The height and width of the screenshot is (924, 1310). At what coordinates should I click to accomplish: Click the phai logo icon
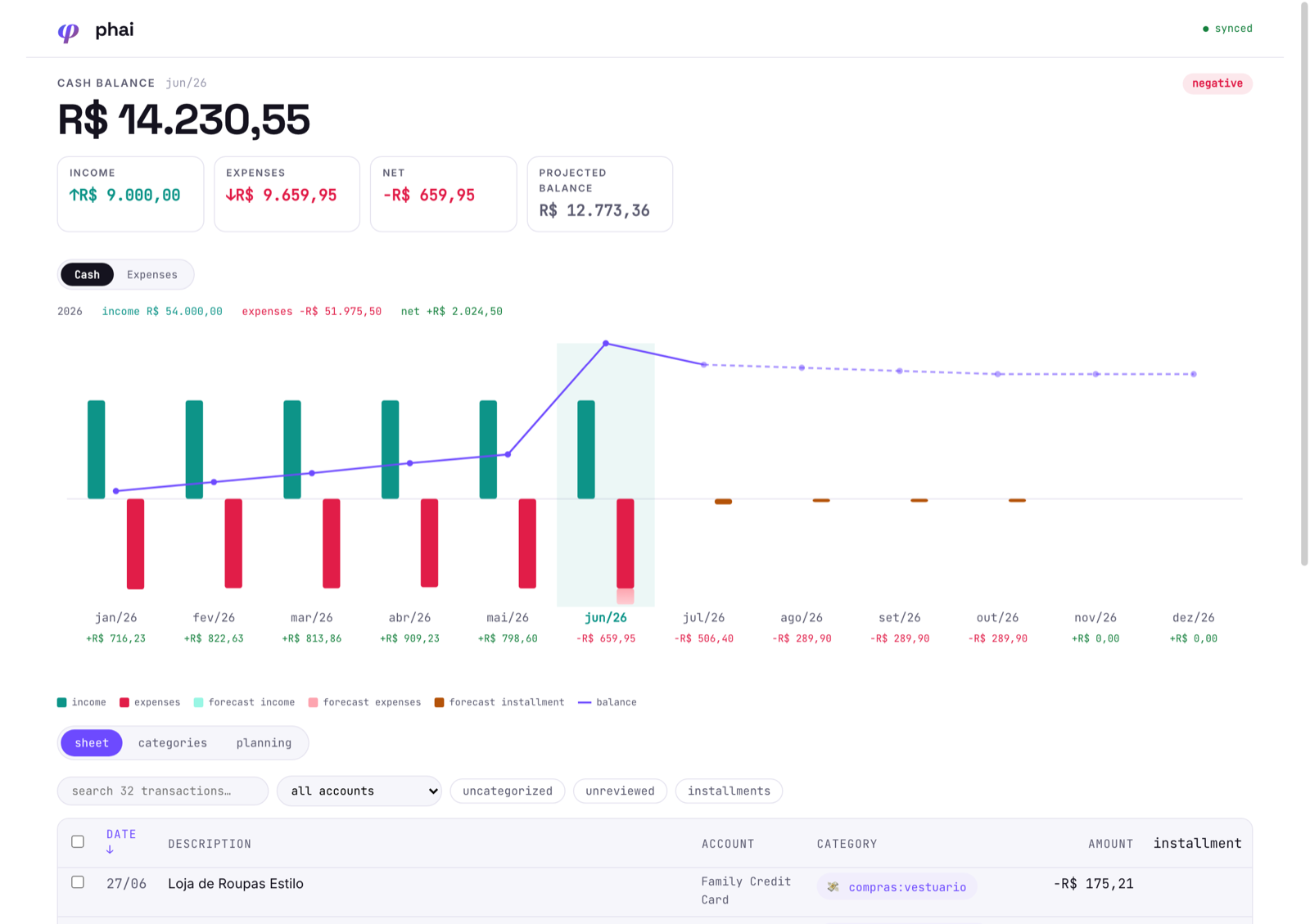pos(69,31)
